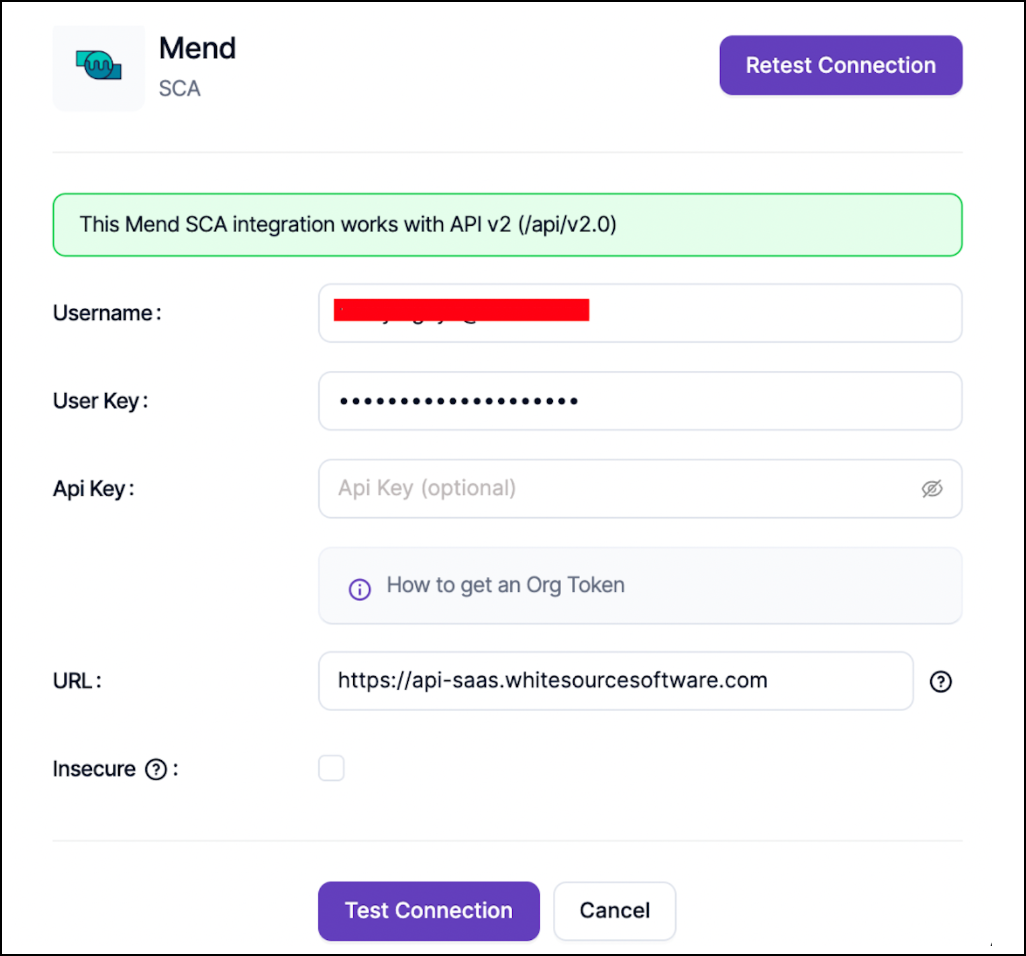Toggle Api Key visibility eye icon
The height and width of the screenshot is (956, 1026).
[932, 489]
